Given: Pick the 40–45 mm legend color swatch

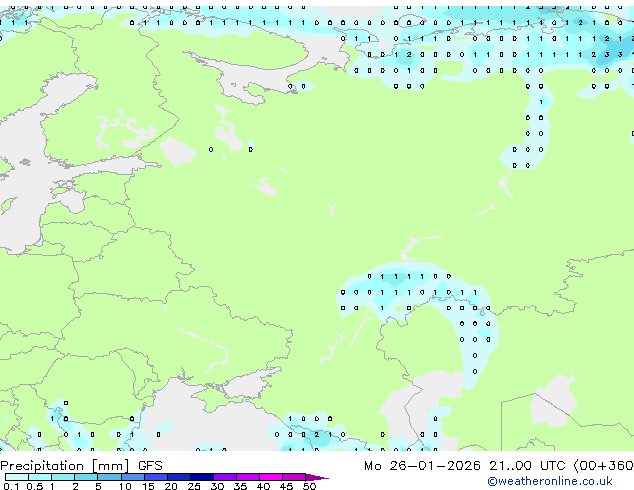Looking at the screenshot, I should pyautogui.click(x=271, y=477).
